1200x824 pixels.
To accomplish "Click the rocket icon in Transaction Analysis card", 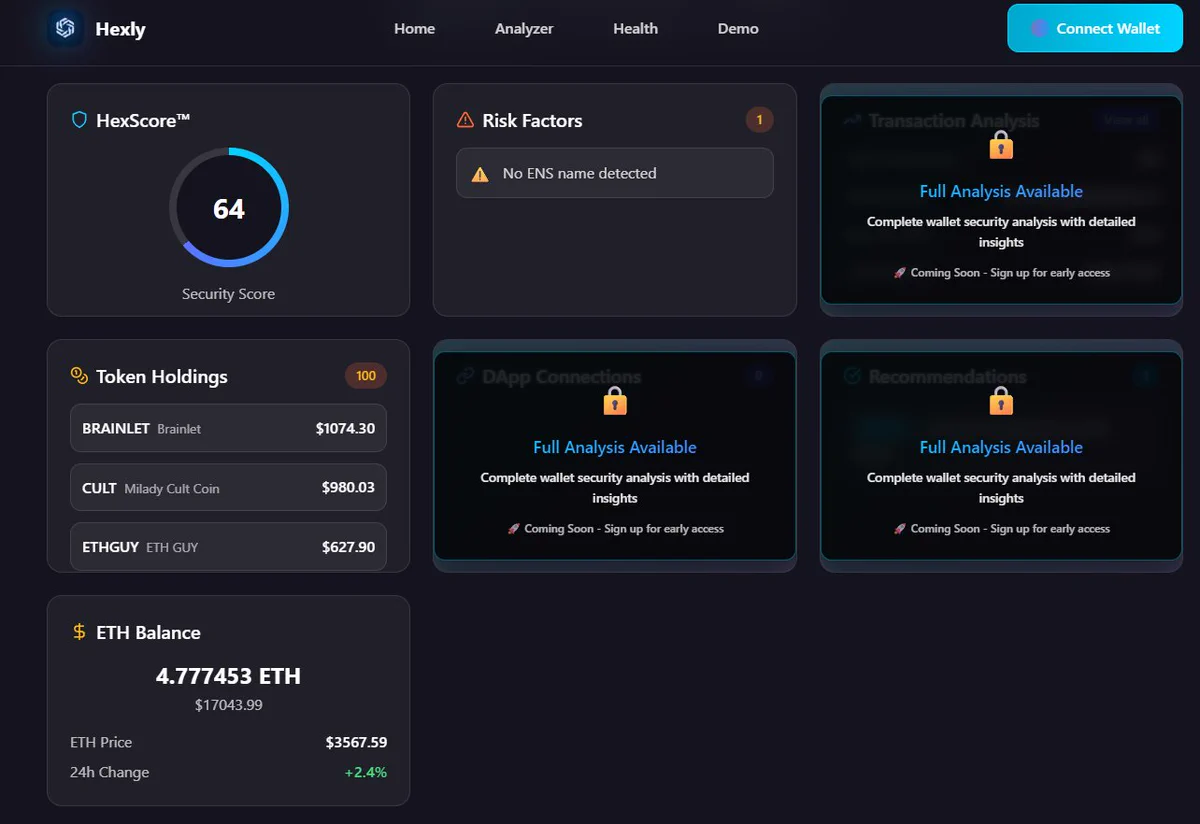I will [x=899, y=272].
